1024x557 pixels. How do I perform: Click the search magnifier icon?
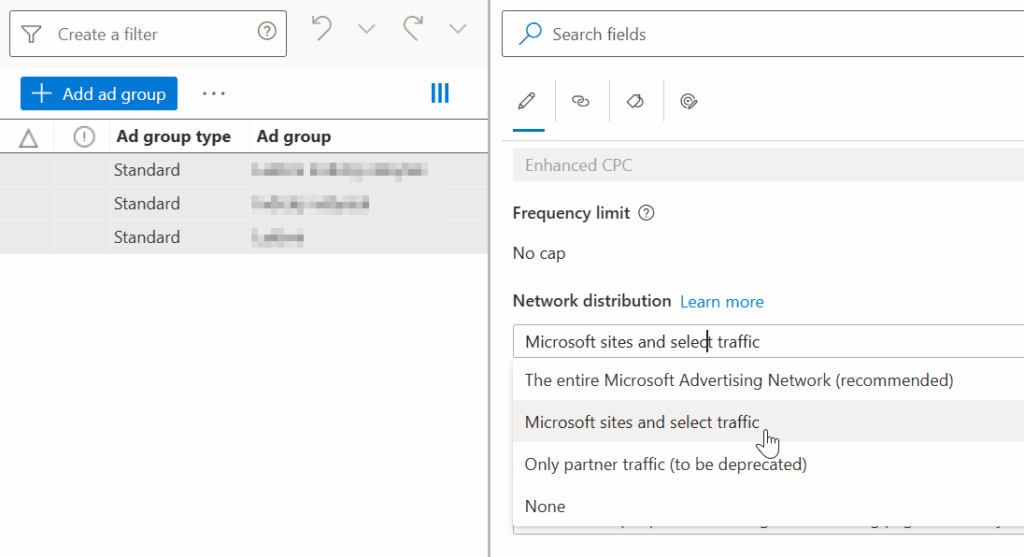pos(530,33)
